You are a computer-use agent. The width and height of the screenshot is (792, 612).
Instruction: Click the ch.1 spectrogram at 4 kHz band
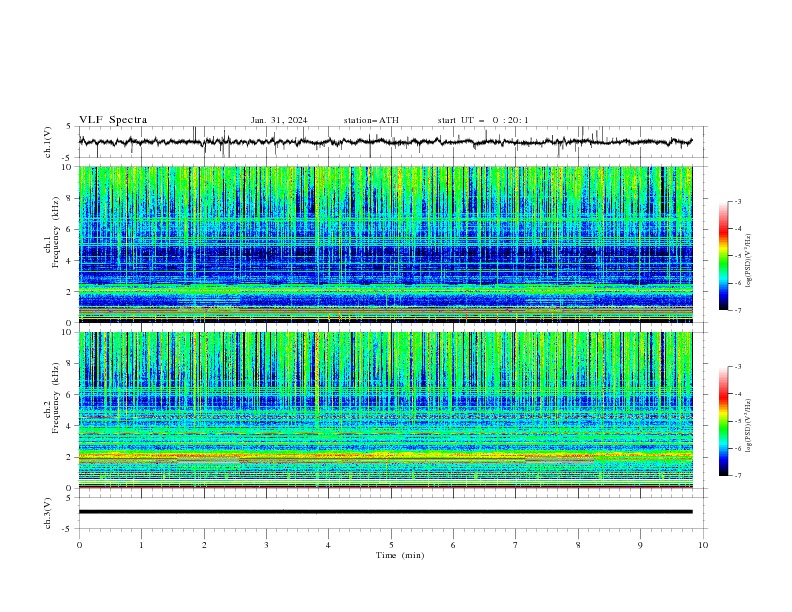point(385,260)
